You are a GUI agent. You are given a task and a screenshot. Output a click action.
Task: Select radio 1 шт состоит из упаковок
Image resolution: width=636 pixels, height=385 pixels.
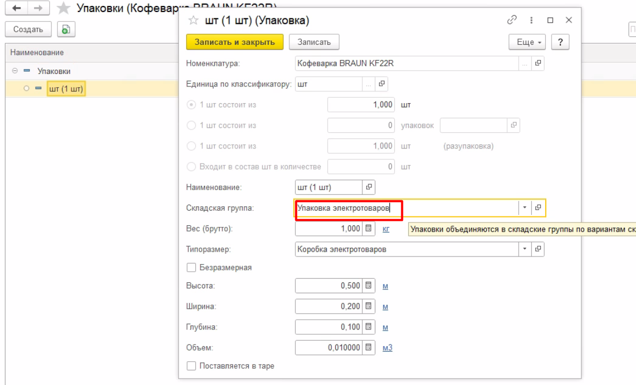(x=191, y=125)
